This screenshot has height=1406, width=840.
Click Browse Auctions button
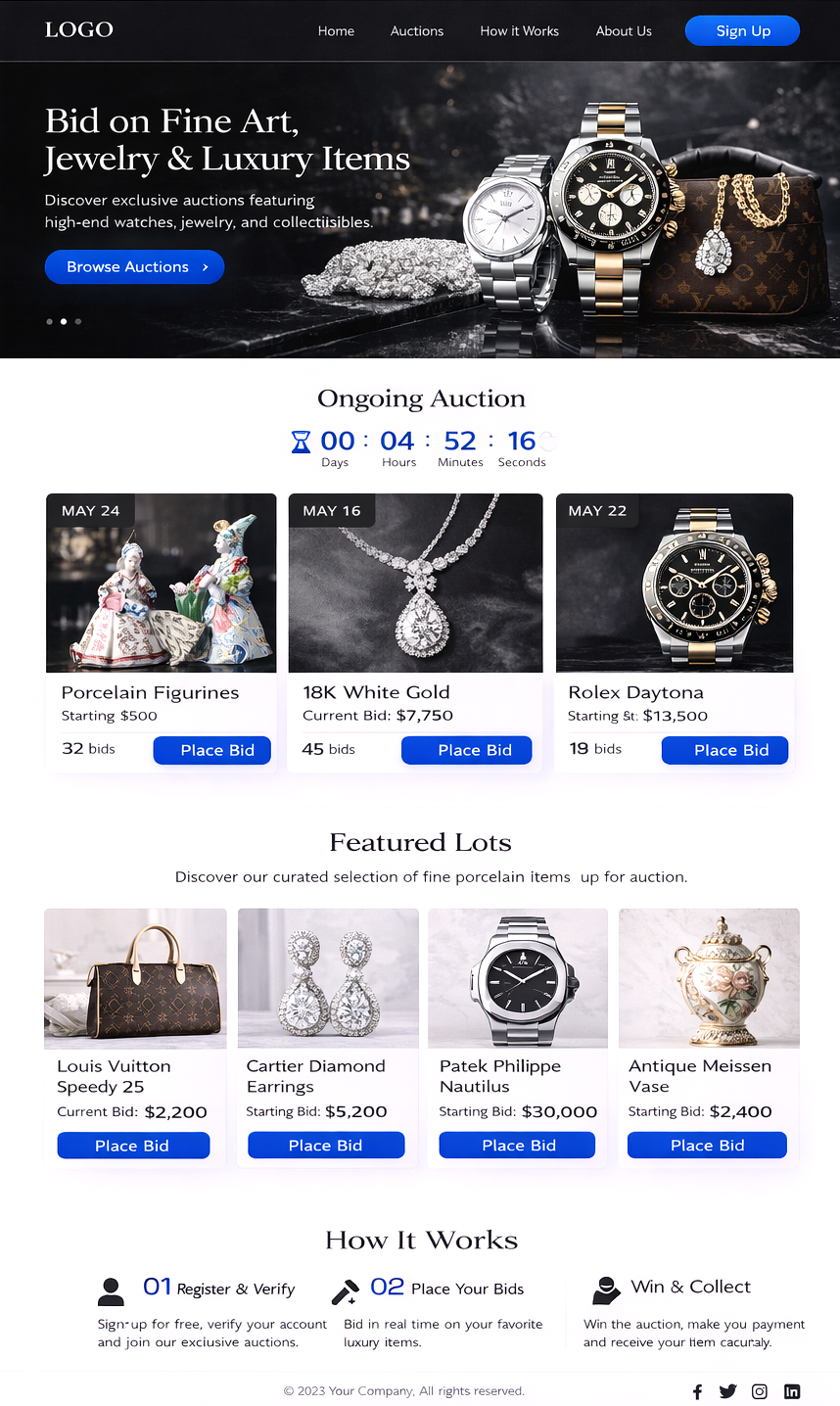[x=135, y=267]
